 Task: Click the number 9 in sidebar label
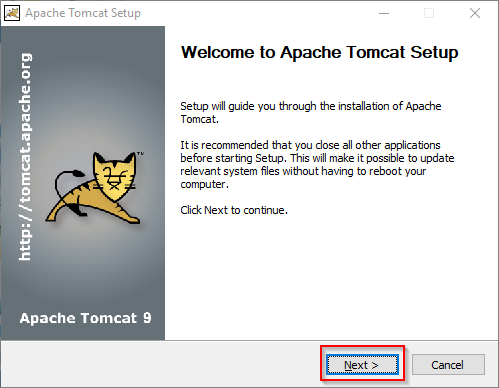[147, 318]
